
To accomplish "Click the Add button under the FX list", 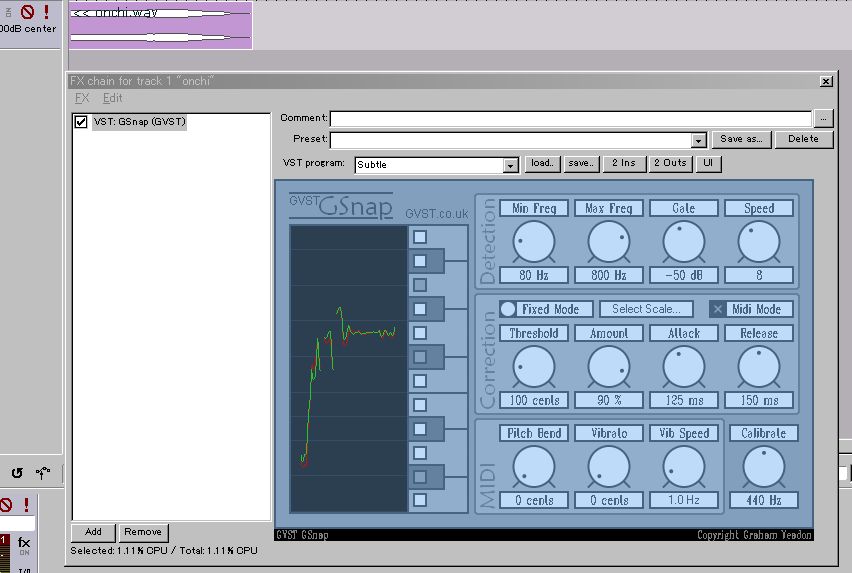I will [93, 532].
